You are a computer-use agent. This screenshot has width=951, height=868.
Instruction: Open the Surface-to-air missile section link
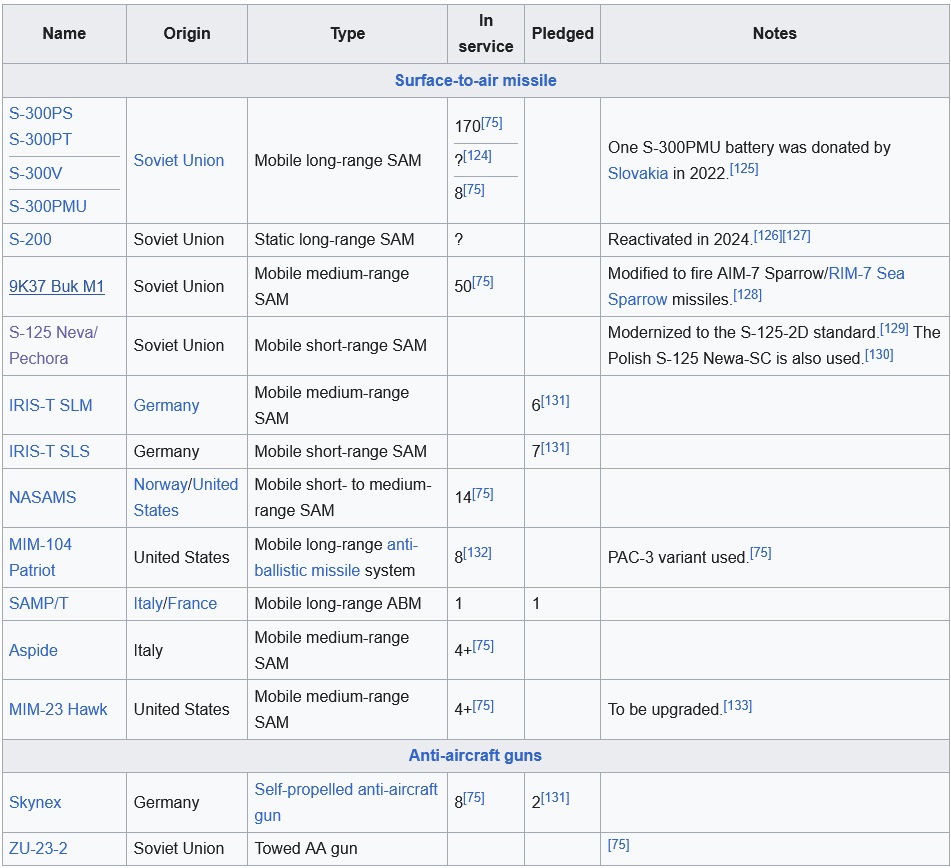click(x=476, y=81)
